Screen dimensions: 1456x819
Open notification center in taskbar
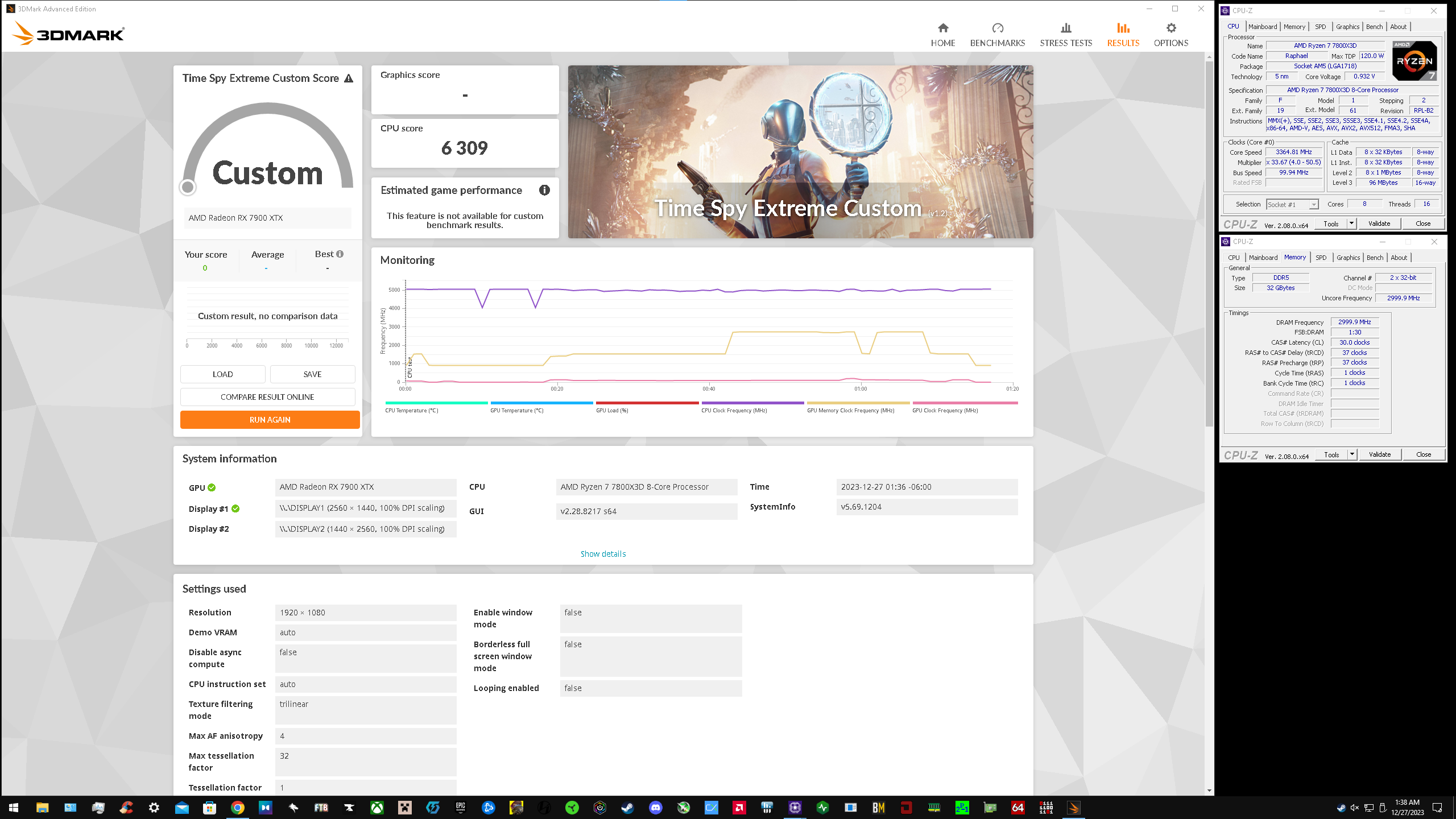[1437, 808]
